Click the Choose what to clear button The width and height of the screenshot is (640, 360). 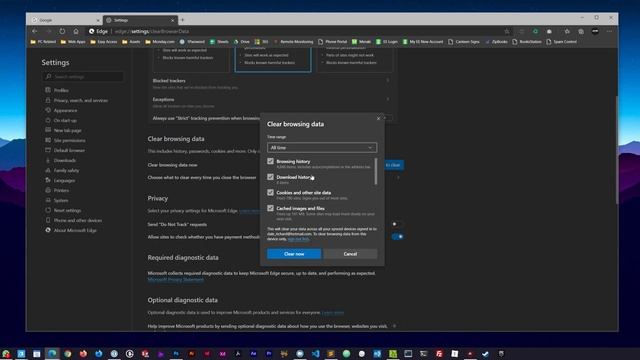coord(394,165)
